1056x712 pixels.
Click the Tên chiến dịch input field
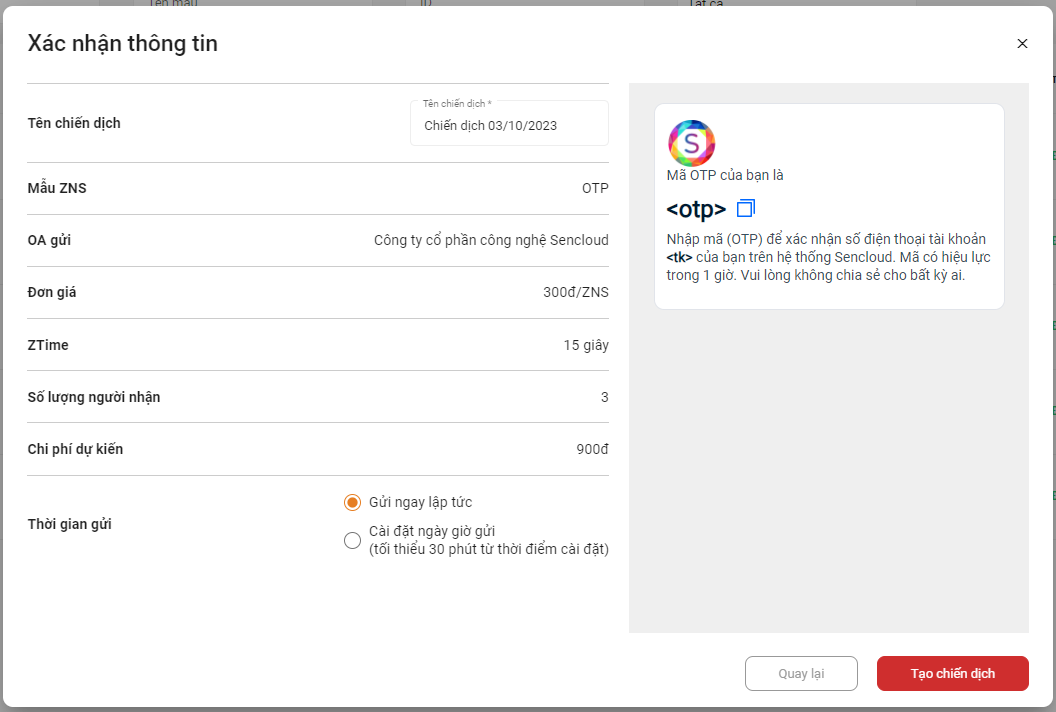[509, 126]
